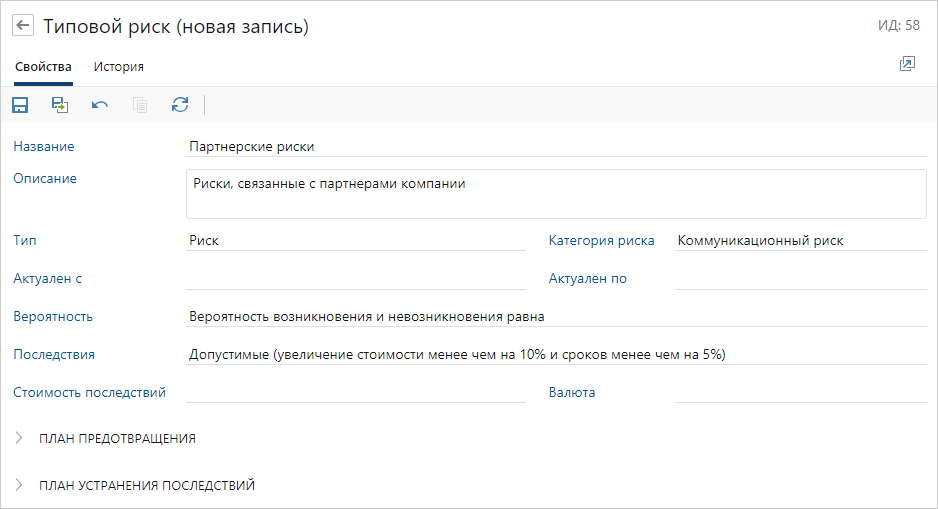Click the back arrow button
The height and width of the screenshot is (509, 938).
pos(23,26)
